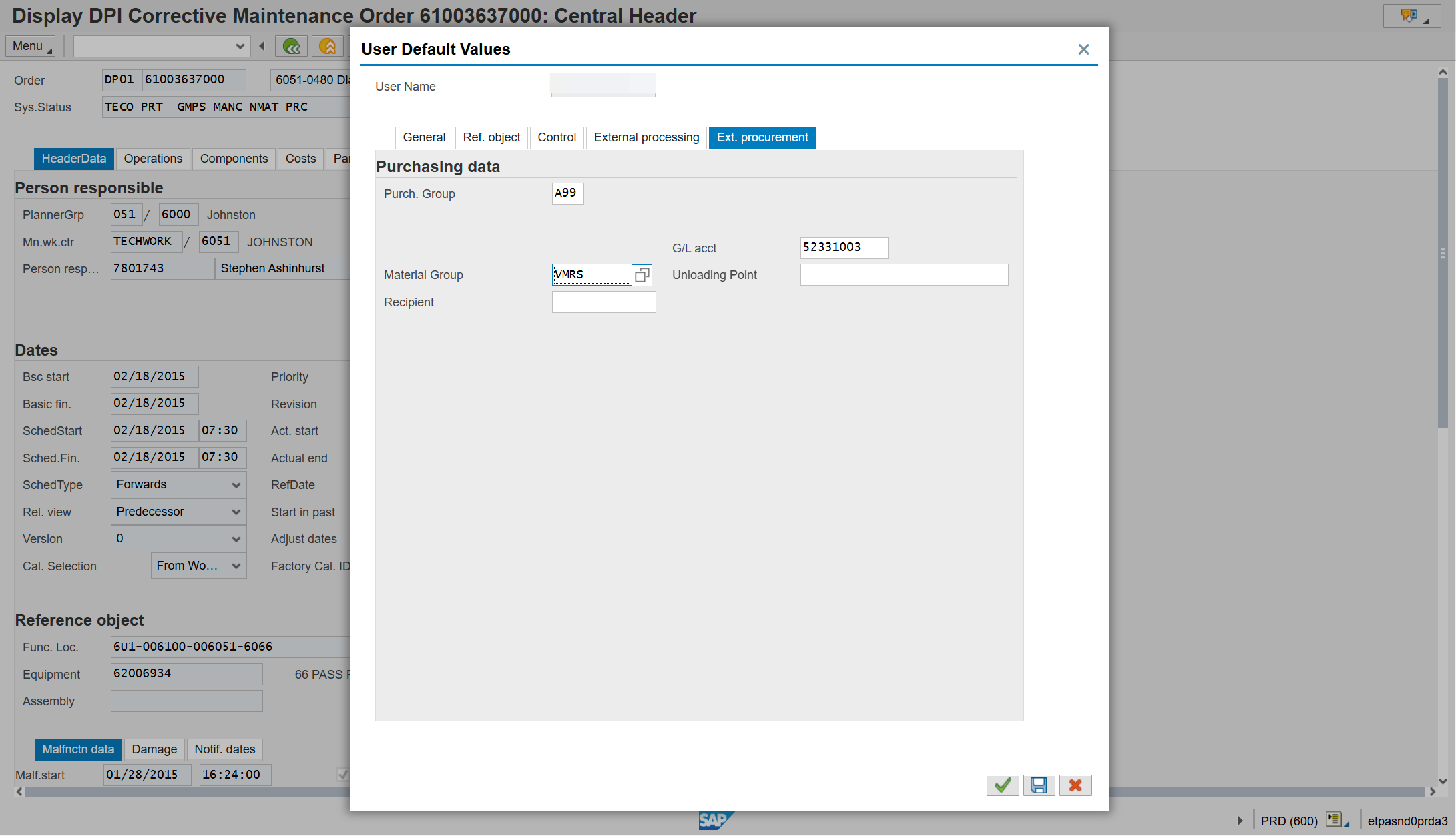The image size is (1456, 836).
Task: Switch to Operations tab
Action: click(x=153, y=159)
